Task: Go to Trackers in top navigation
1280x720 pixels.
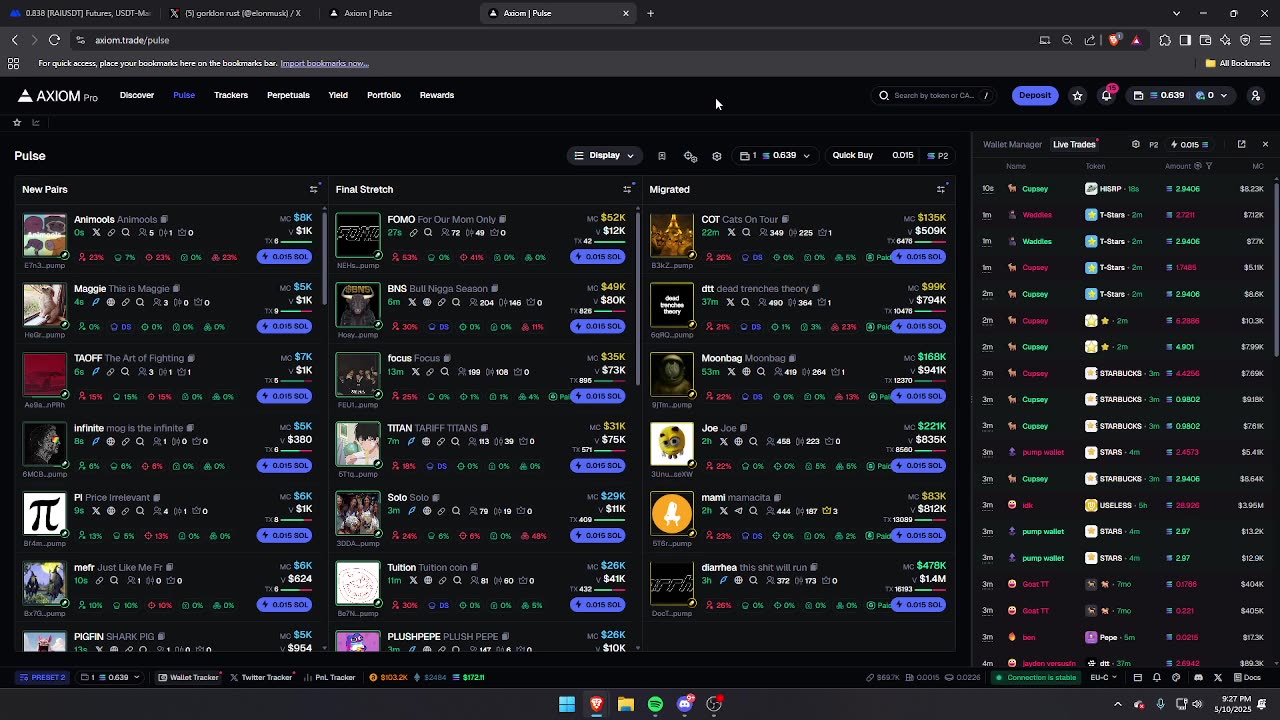Action: click(231, 95)
